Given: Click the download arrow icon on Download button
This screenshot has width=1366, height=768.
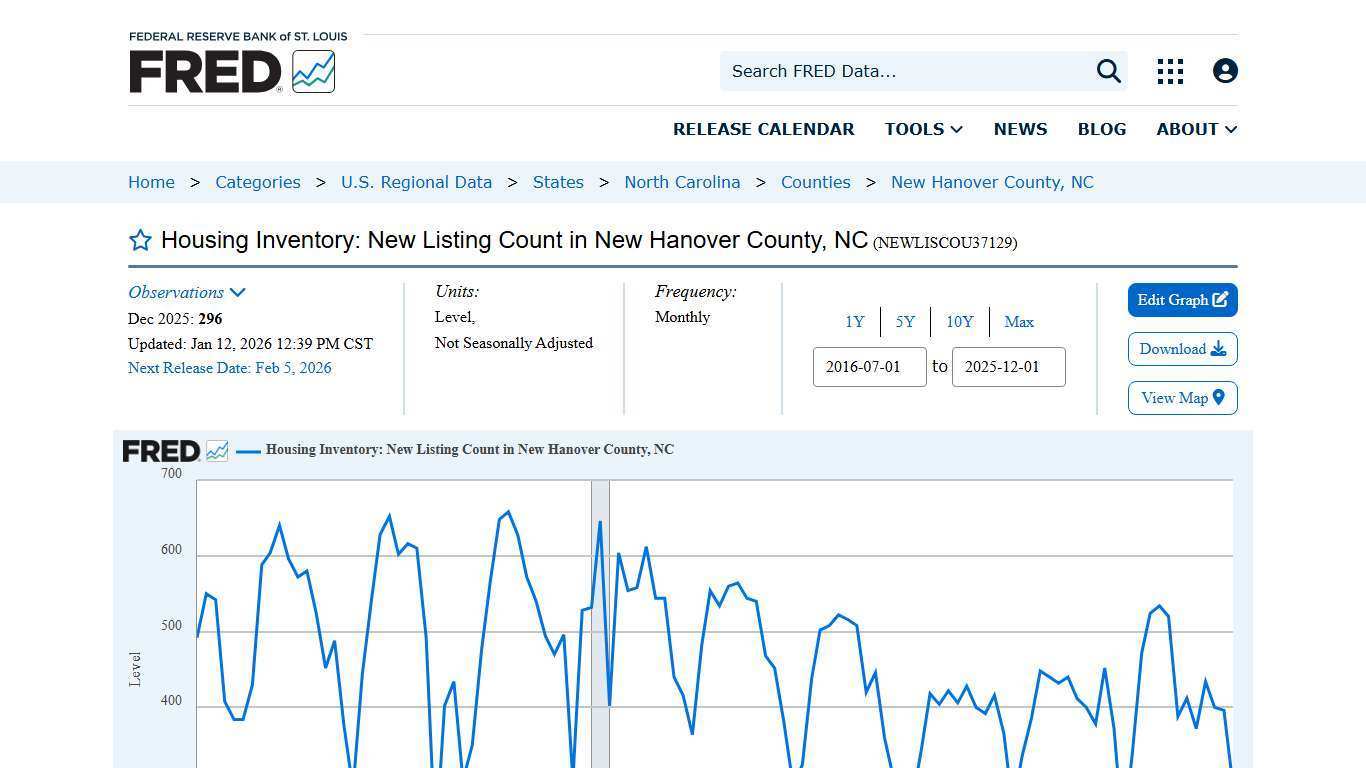Looking at the screenshot, I should [x=1219, y=348].
